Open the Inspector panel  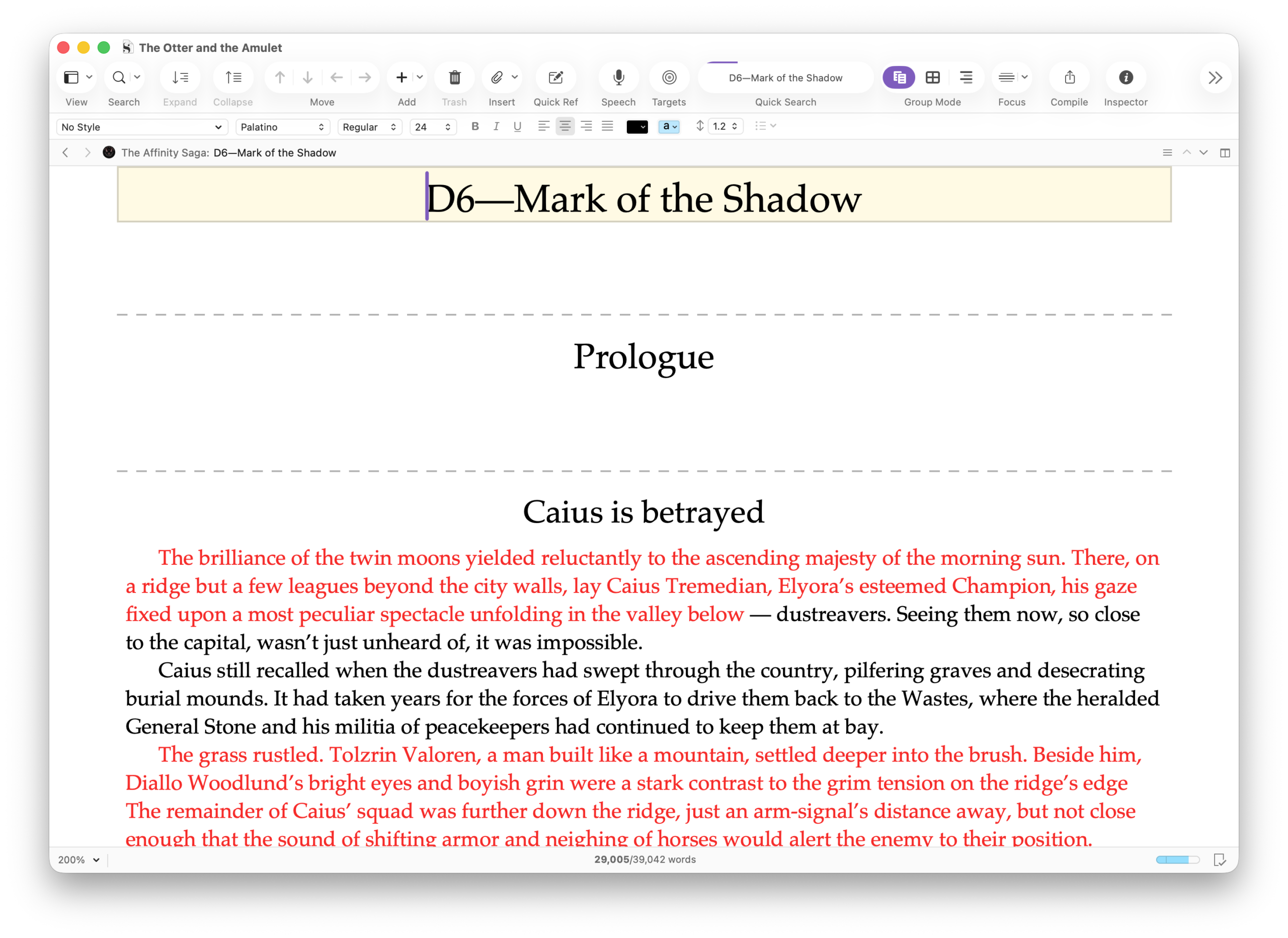coord(1125,77)
